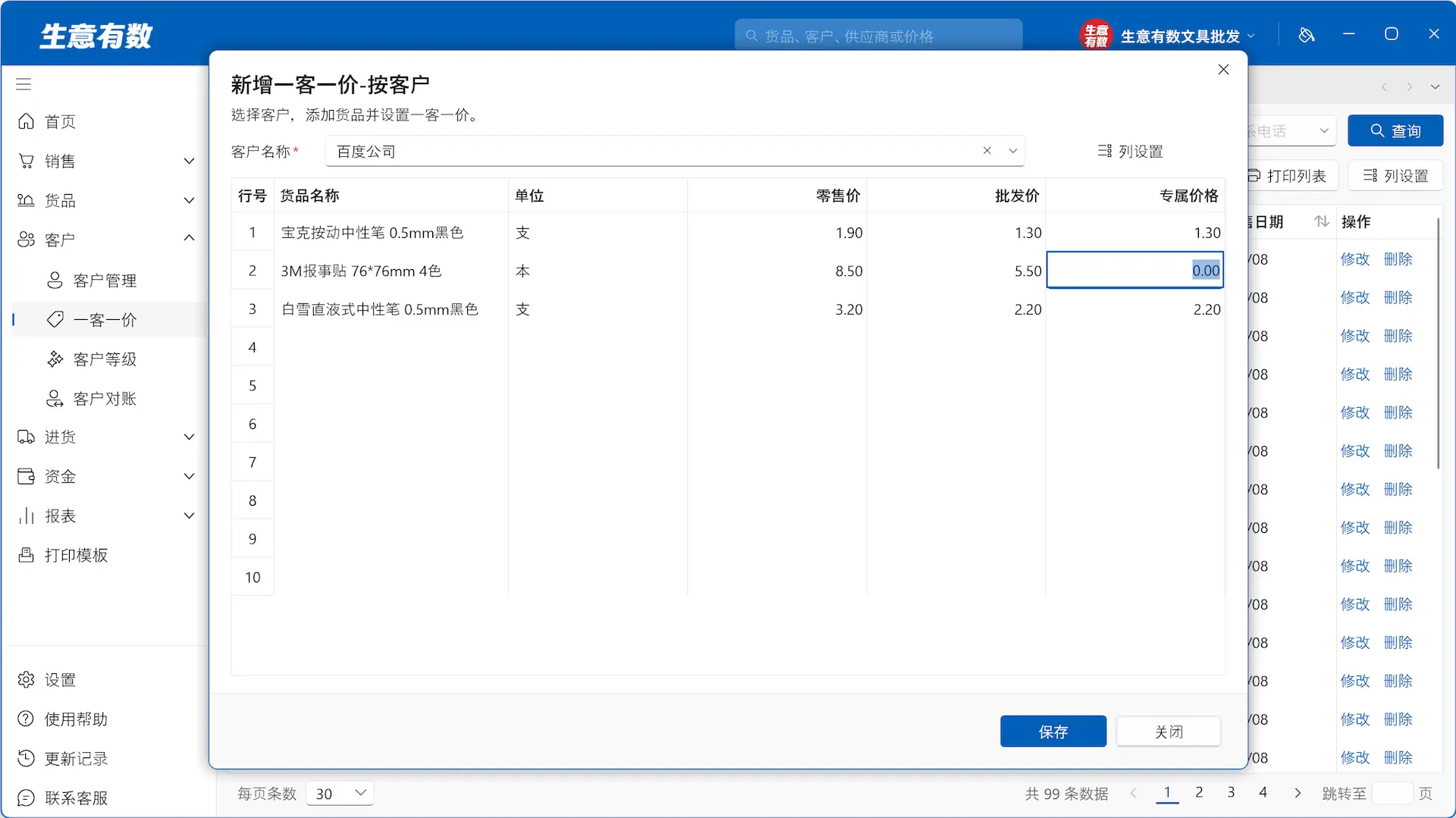Expand the 进货 menu chevron
1456x818 pixels.
189,437
